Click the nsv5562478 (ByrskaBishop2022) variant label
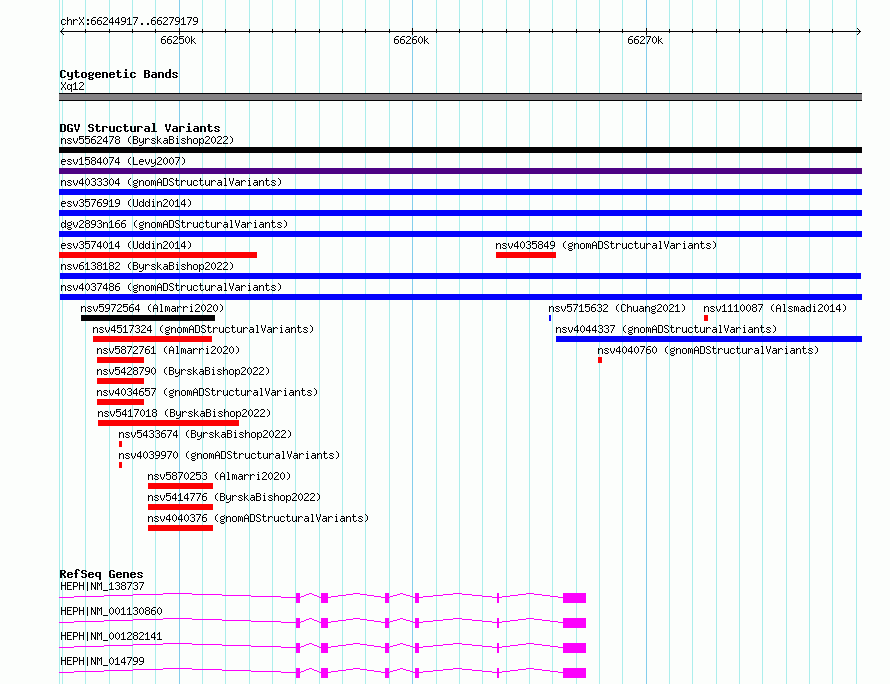Image resolution: width=890 pixels, height=684 pixels. point(147,140)
